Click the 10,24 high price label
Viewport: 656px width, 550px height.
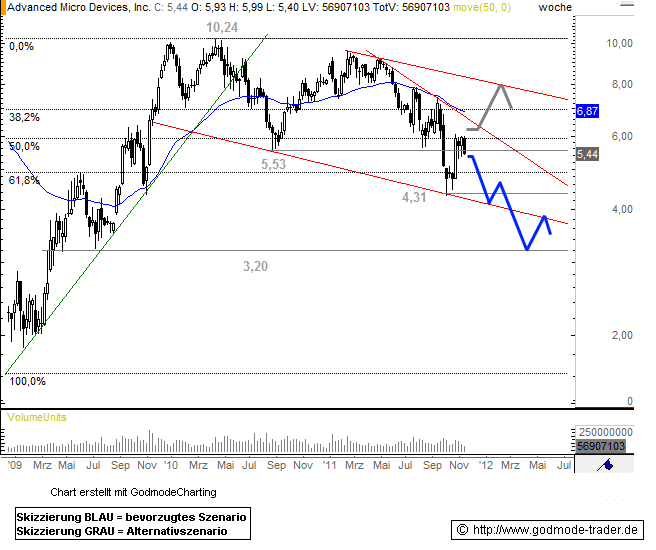221,28
